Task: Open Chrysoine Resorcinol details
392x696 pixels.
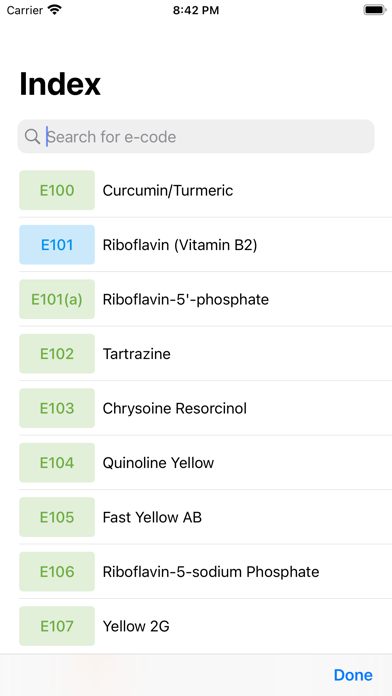Action: [x=206, y=408]
